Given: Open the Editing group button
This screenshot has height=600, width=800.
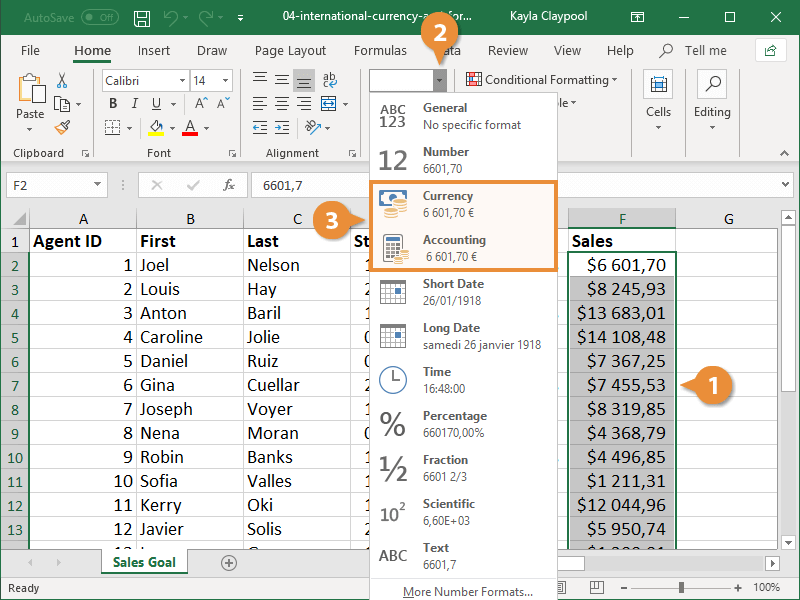Looking at the screenshot, I should click(x=712, y=101).
